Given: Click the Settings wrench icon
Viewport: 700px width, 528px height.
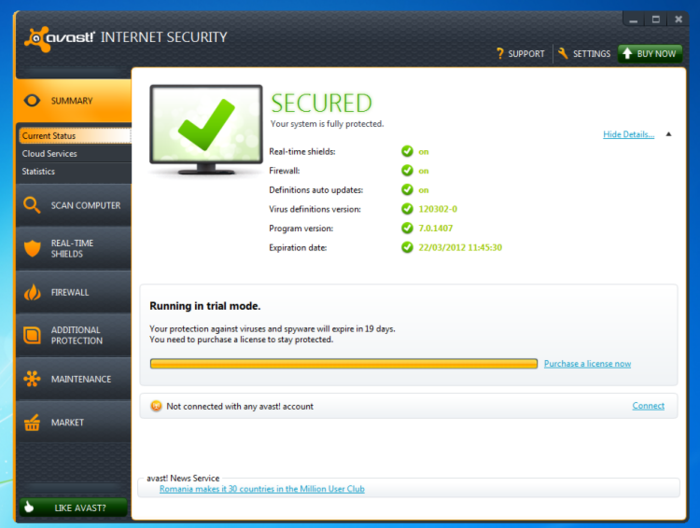Looking at the screenshot, I should coord(562,54).
